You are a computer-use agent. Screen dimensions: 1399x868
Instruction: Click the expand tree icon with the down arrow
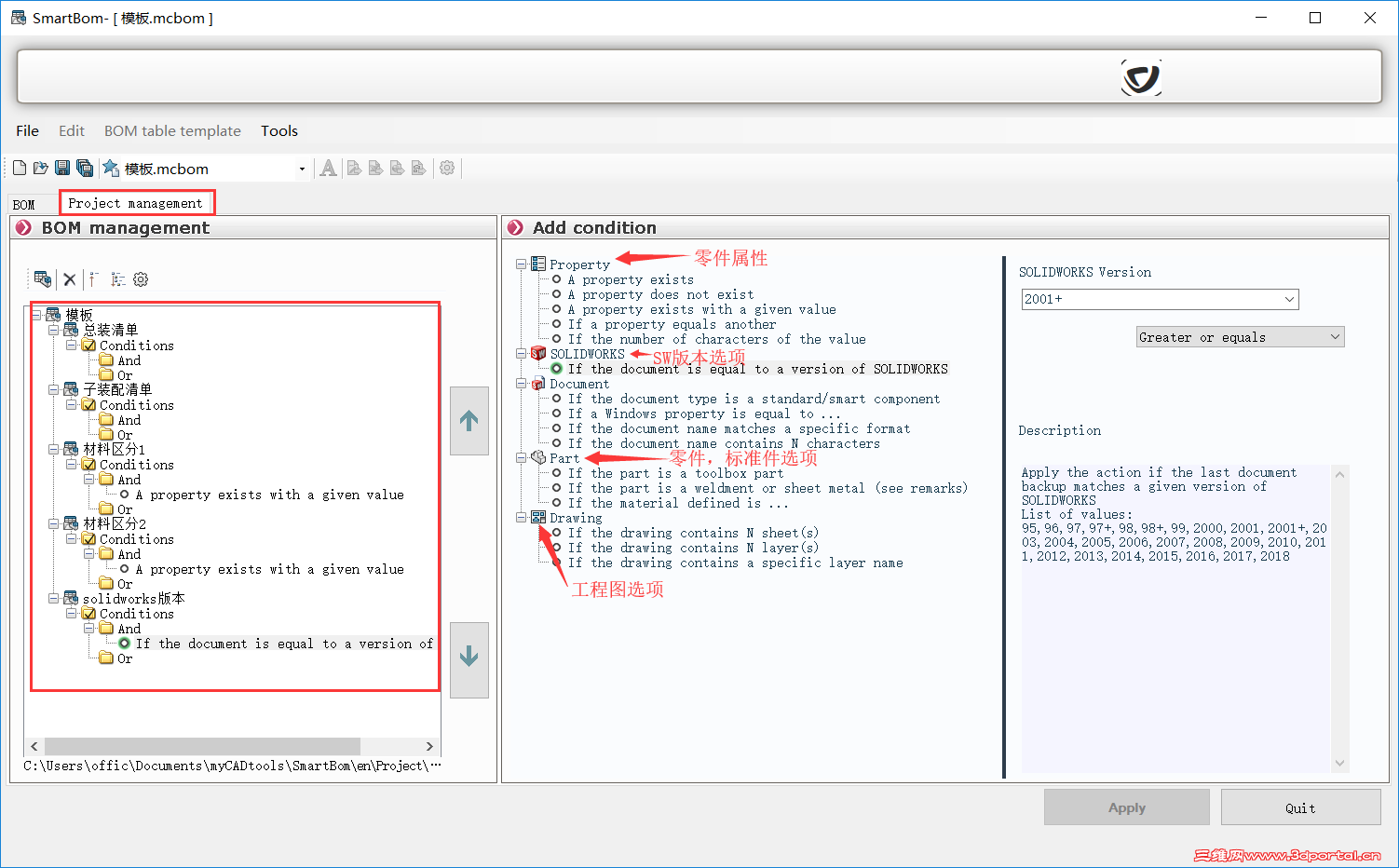pos(117,278)
